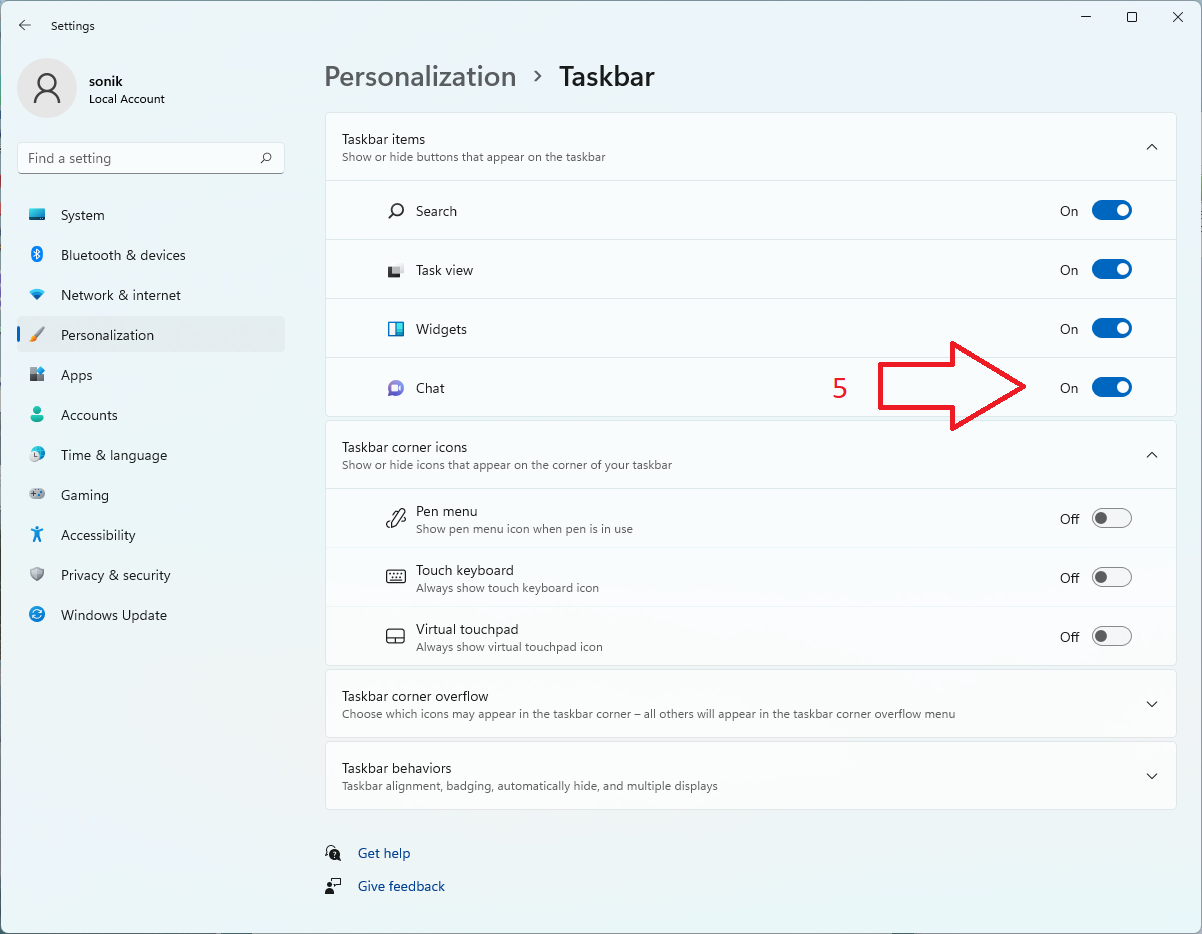Click the user profile avatar picture
Viewport: 1202px width, 934px height.
tap(47, 88)
